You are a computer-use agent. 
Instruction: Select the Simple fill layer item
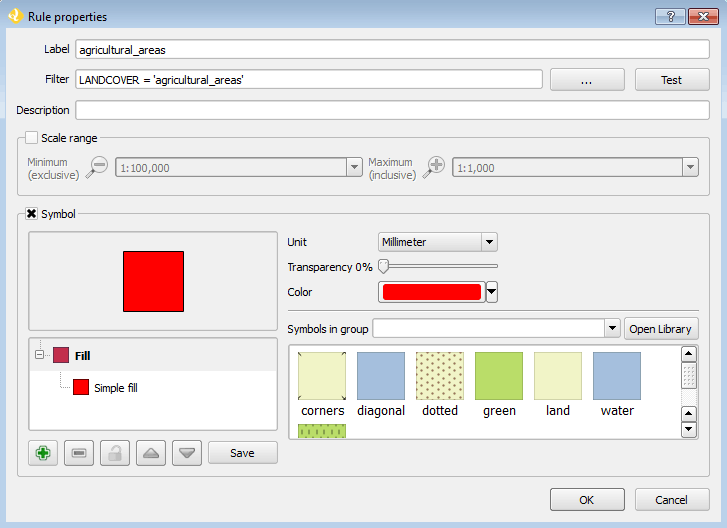(x=115, y=388)
